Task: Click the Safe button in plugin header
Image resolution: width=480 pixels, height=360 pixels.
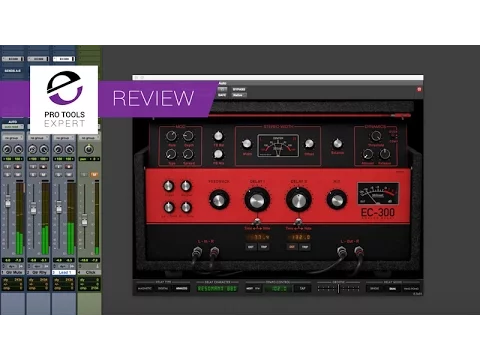Action: [x=222, y=95]
